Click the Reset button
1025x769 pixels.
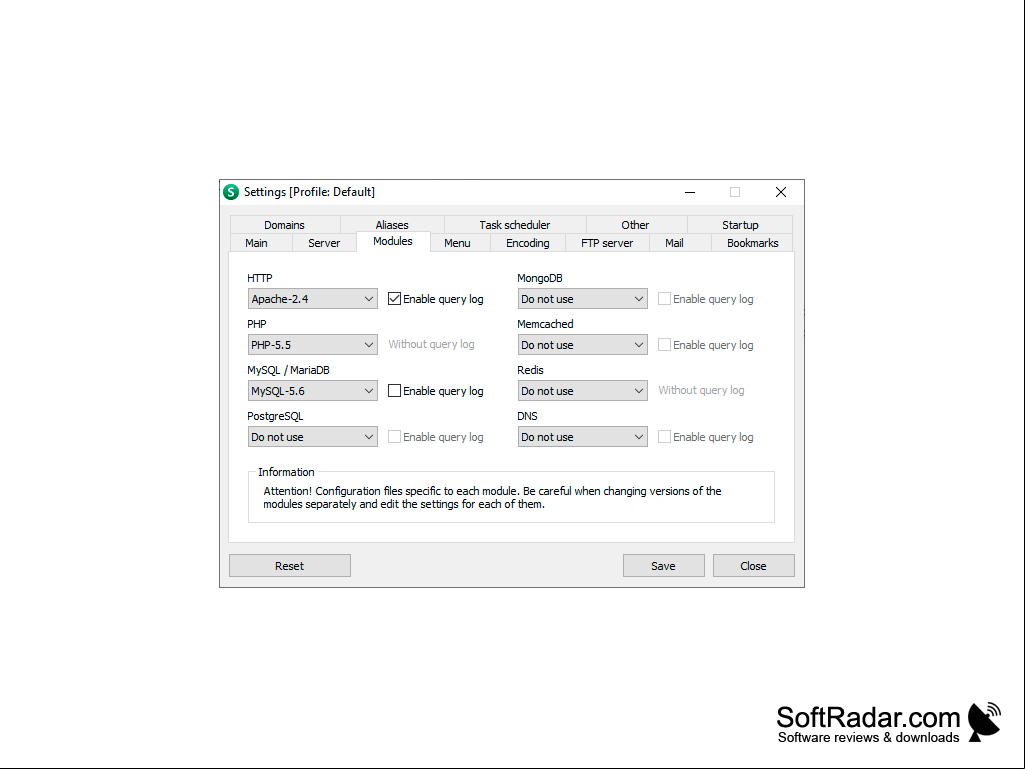click(x=290, y=566)
